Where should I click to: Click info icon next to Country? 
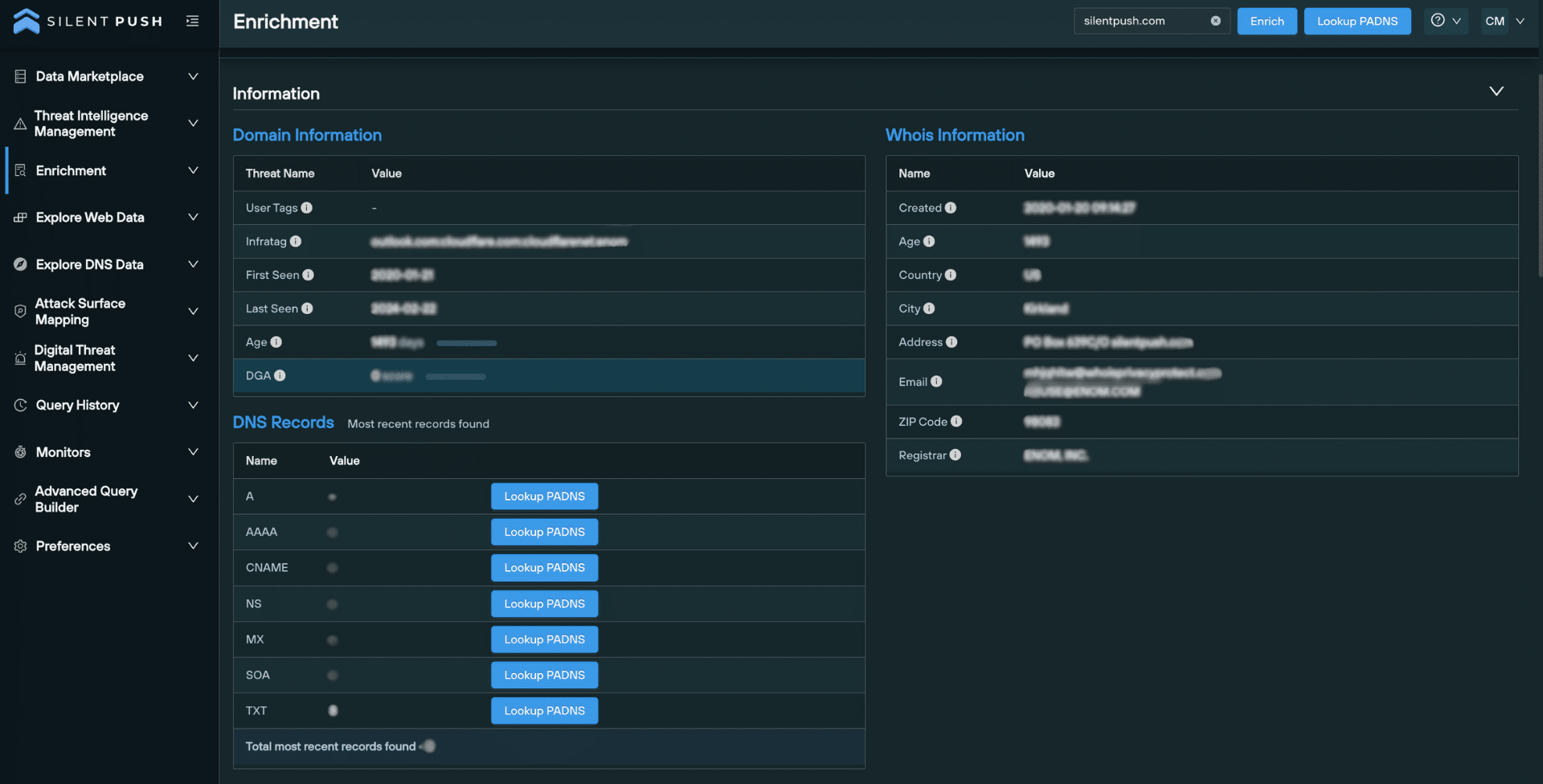coord(950,275)
